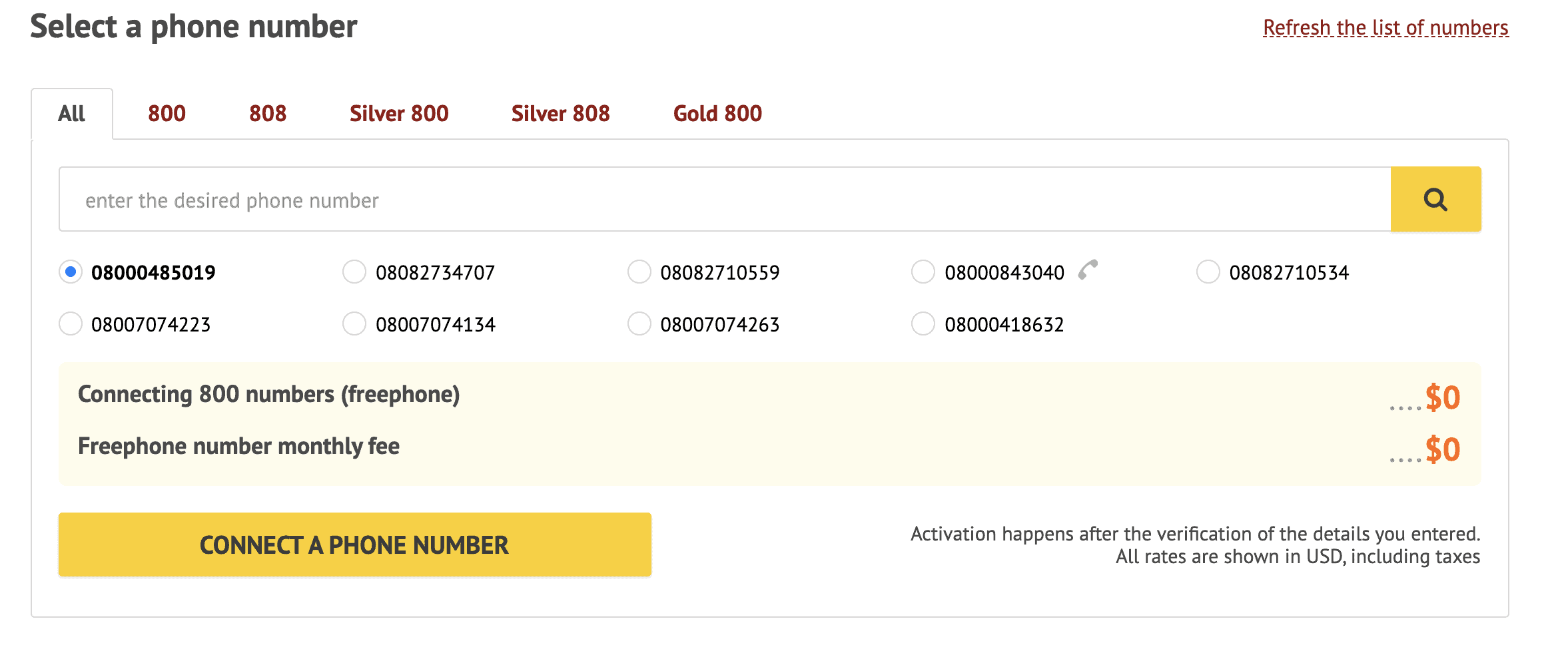Switch to the Silver 800 tab
1568x655 pixels.
click(399, 114)
